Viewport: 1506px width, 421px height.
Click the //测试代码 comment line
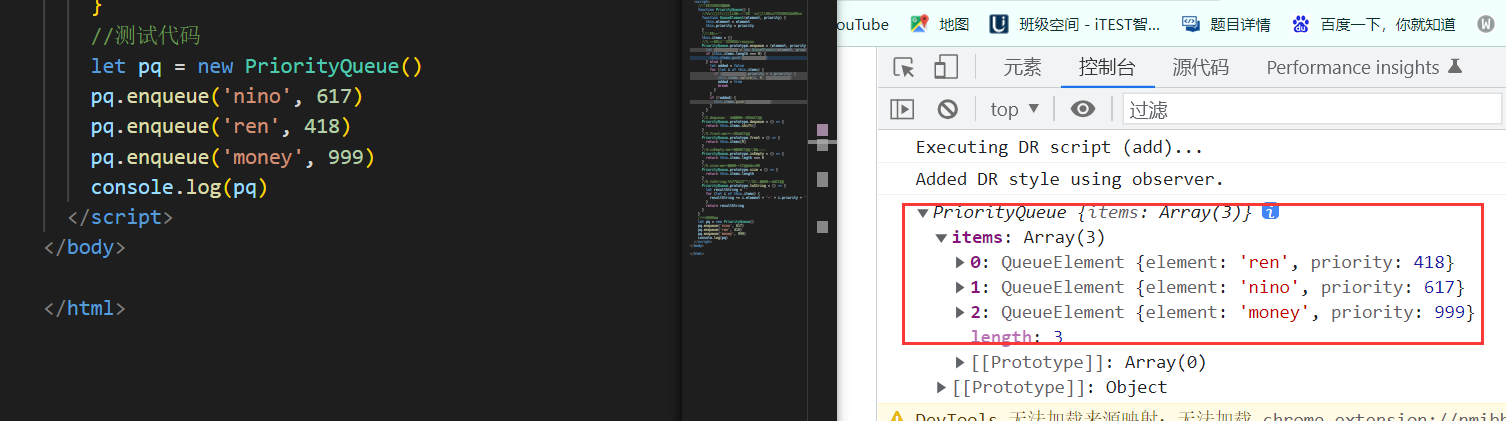click(146, 37)
